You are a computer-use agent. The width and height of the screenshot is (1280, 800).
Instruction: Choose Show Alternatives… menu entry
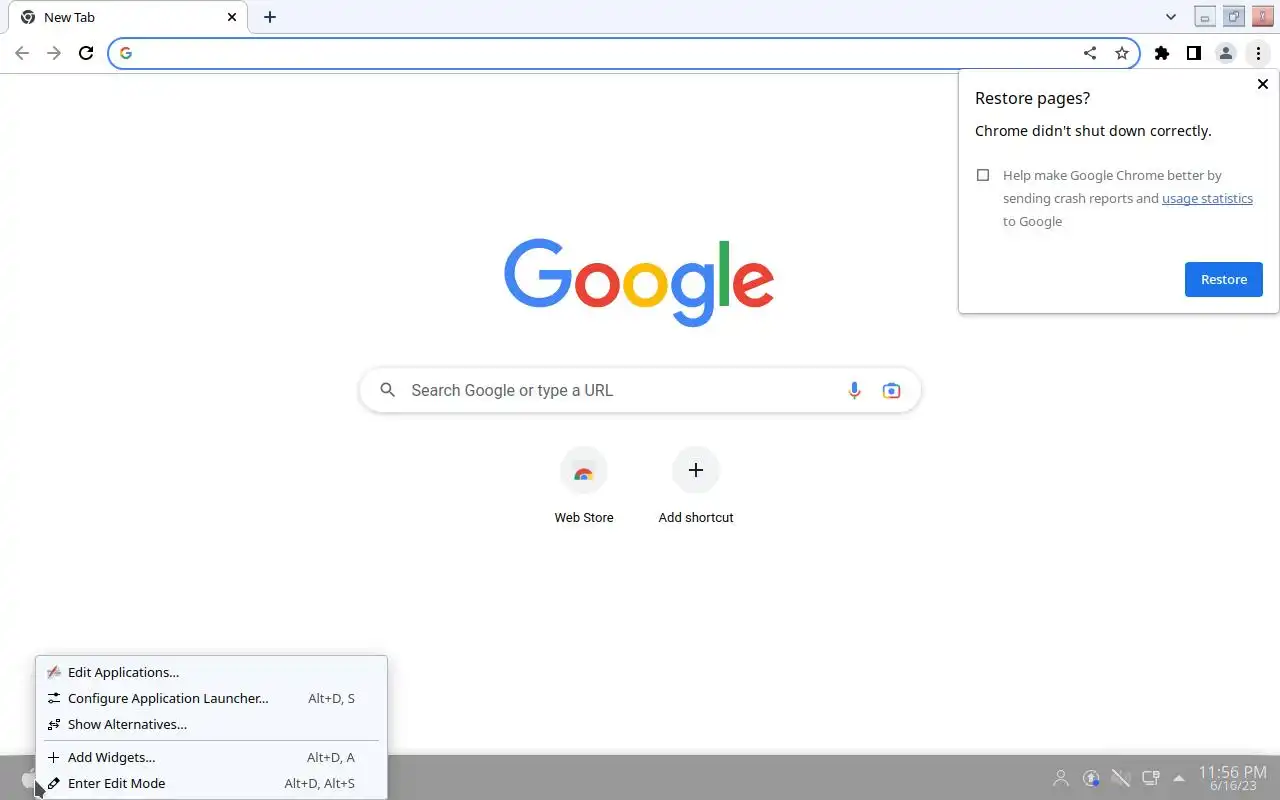pyautogui.click(x=211, y=724)
